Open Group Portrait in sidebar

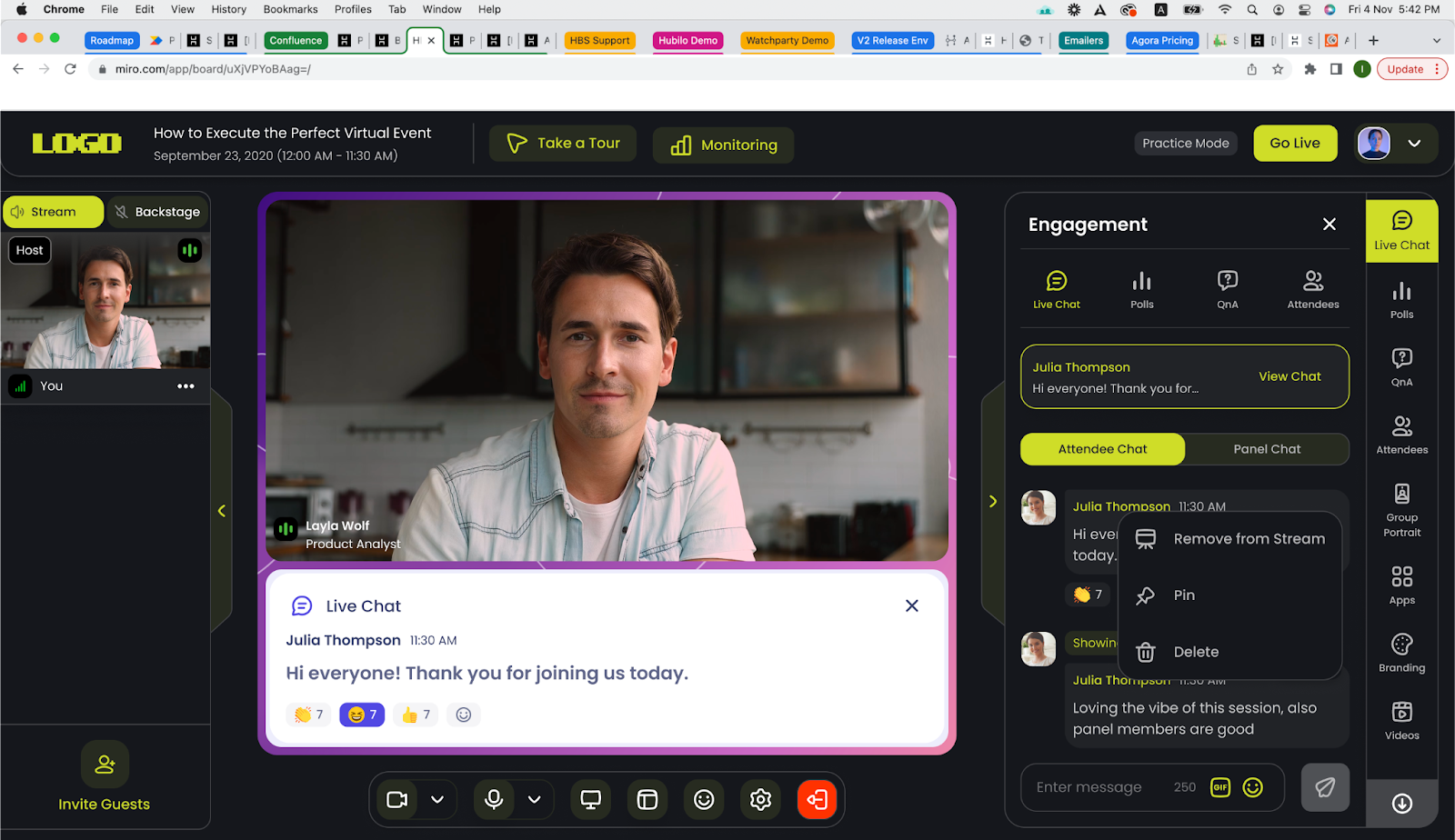tap(1401, 510)
